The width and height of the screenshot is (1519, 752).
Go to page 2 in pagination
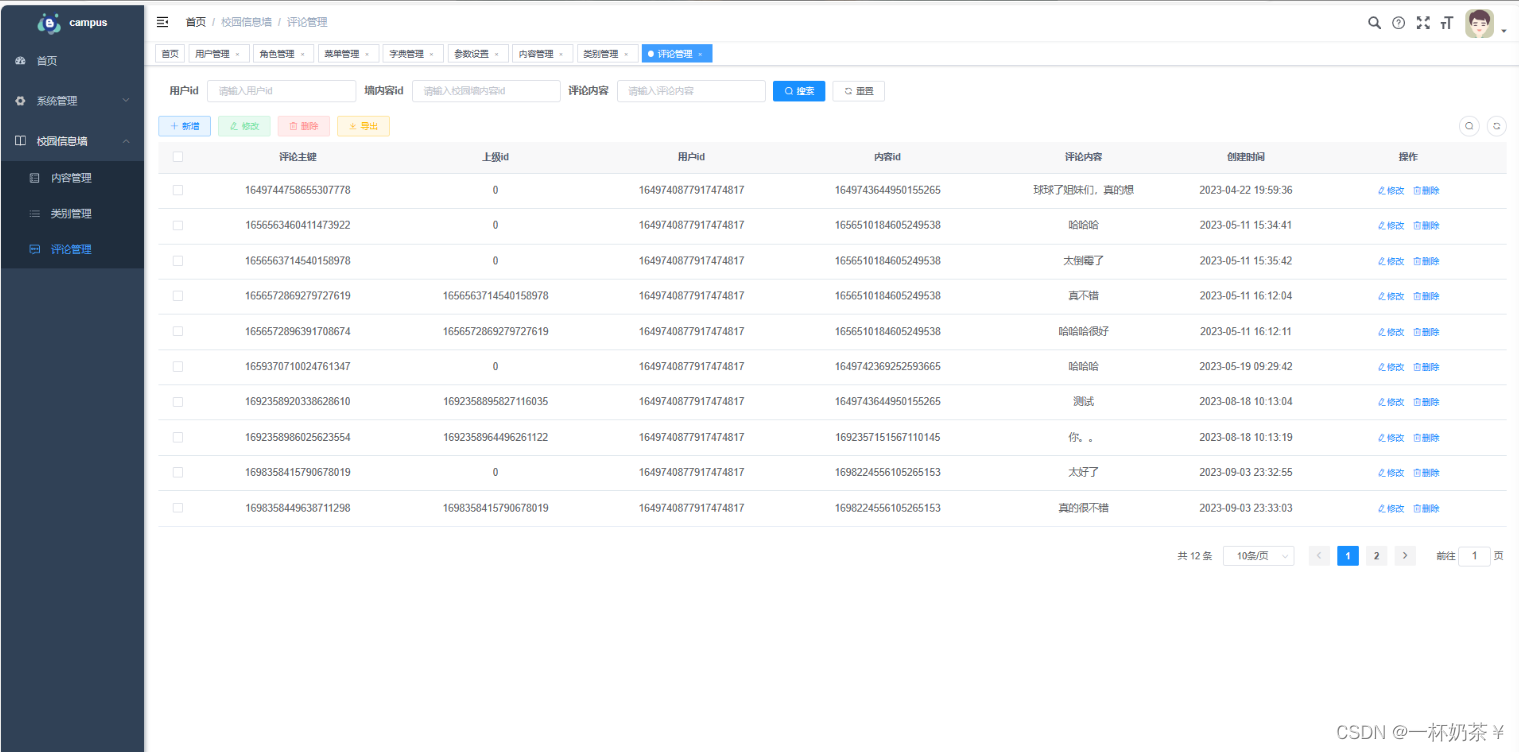pyautogui.click(x=1376, y=556)
